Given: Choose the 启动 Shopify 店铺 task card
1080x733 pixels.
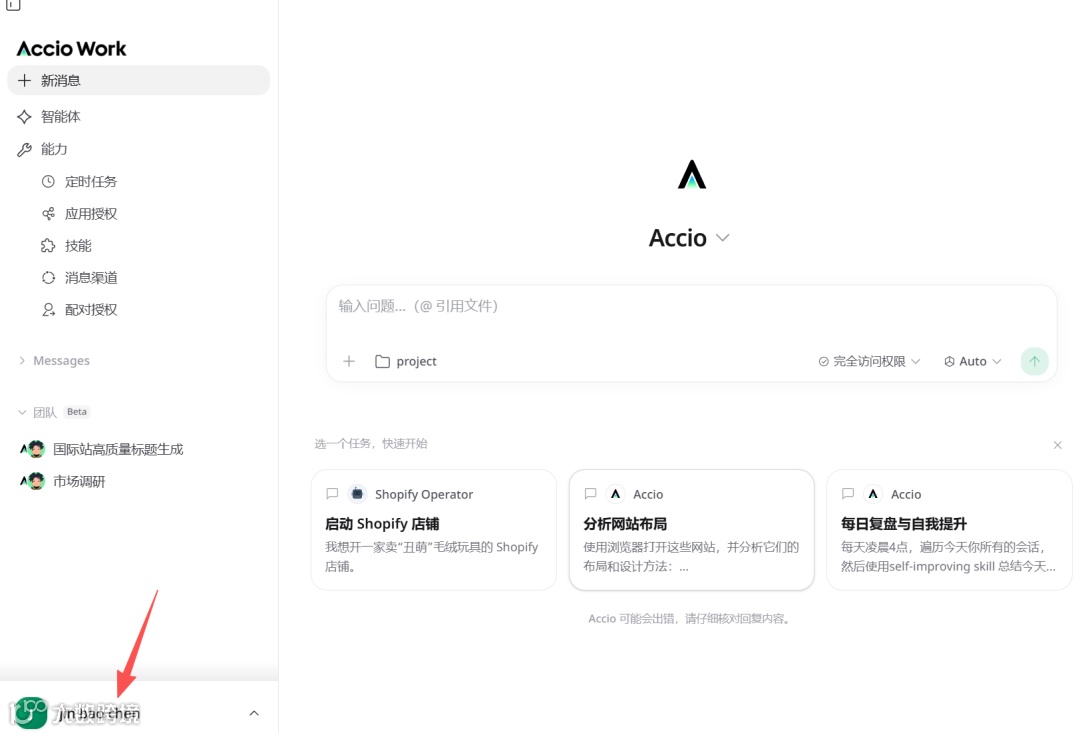Looking at the screenshot, I should point(433,530).
